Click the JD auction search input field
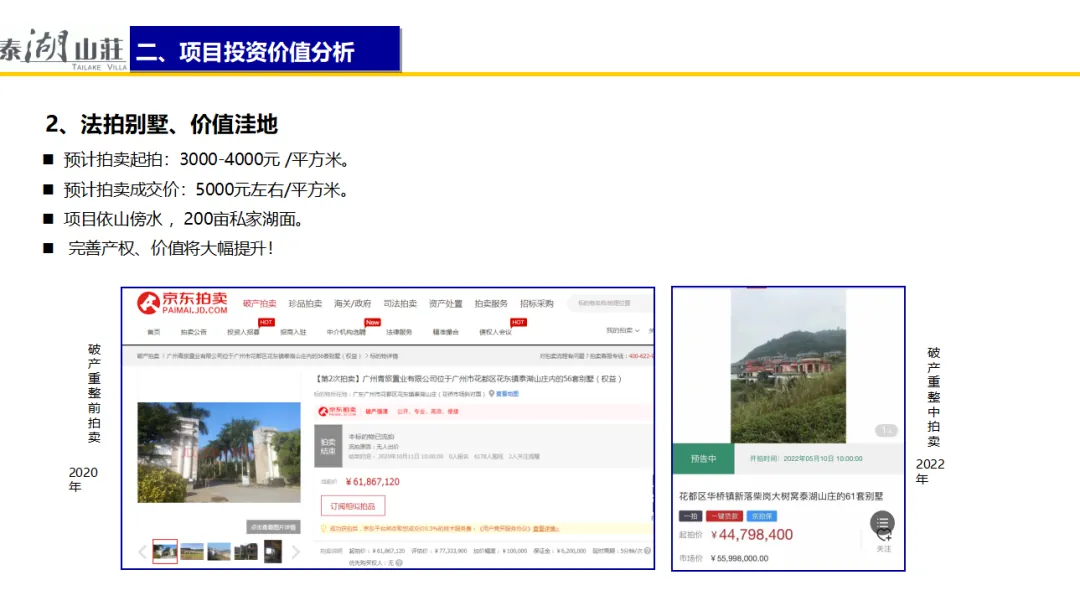 click(x=609, y=303)
